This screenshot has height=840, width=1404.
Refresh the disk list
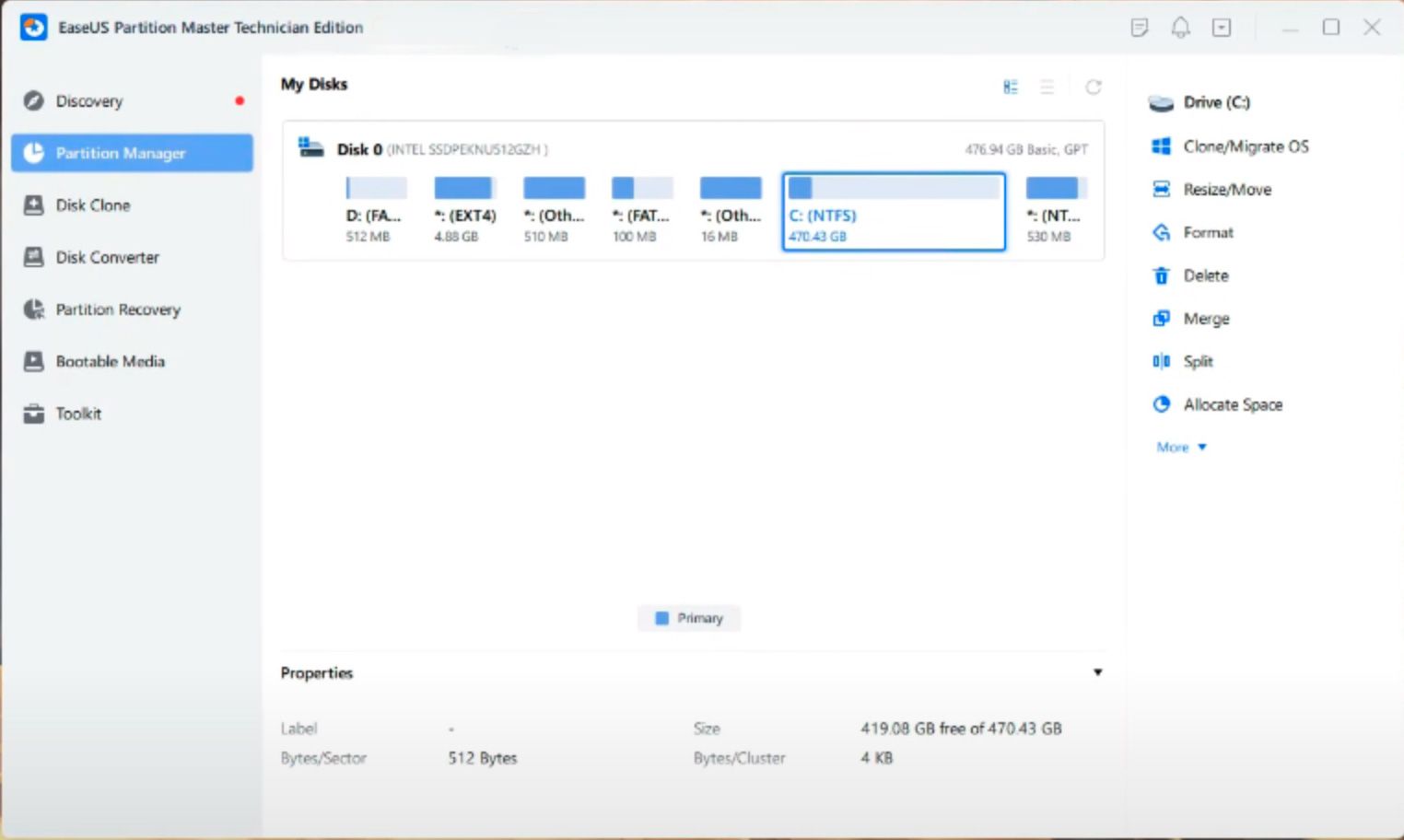(x=1094, y=87)
